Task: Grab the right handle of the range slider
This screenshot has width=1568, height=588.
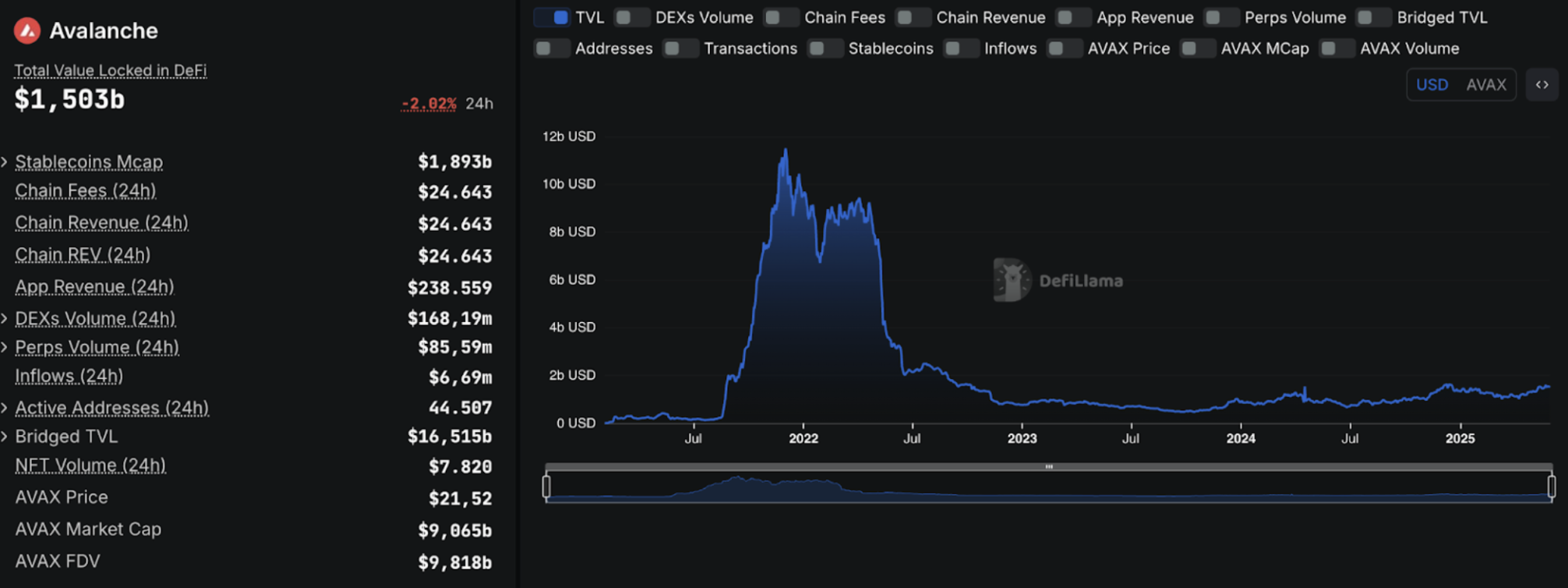Action: (1552, 487)
